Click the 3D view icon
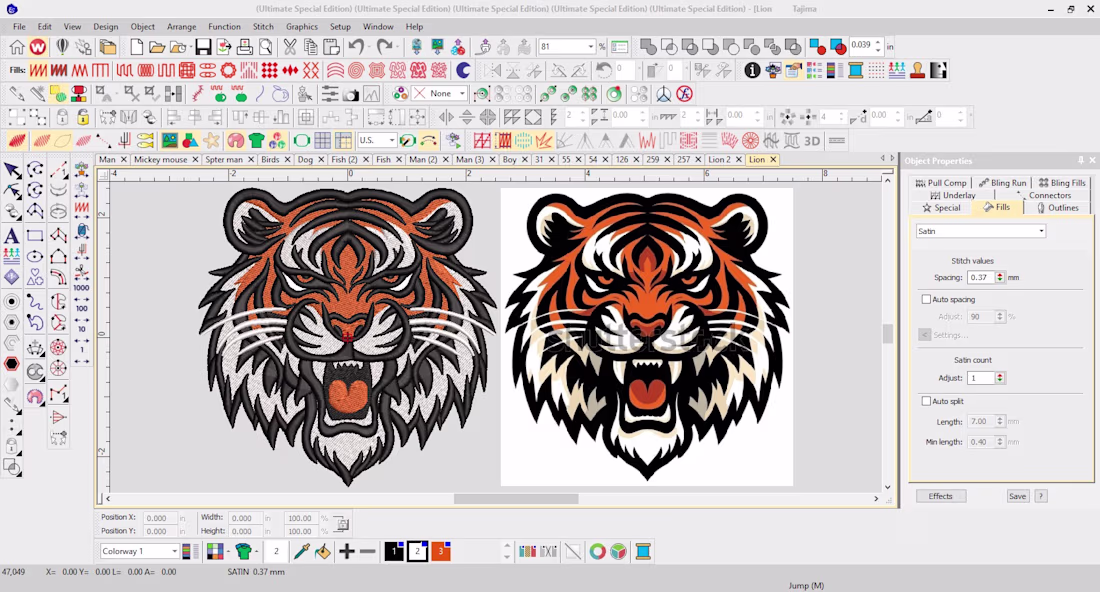This screenshot has height=592, width=1100. pyautogui.click(x=812, y=141)
